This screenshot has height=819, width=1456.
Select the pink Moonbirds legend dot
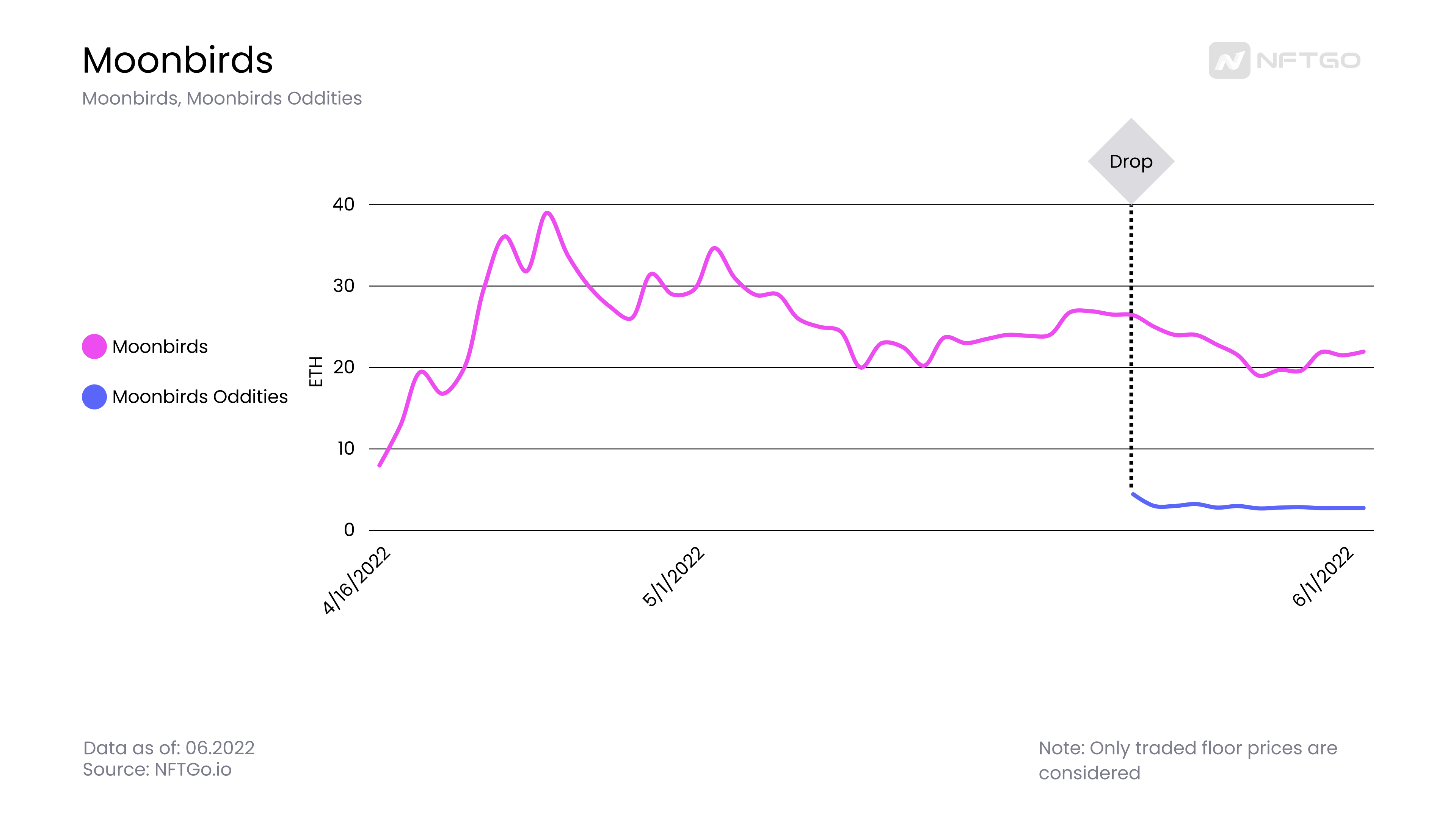(x=94, y=347)
